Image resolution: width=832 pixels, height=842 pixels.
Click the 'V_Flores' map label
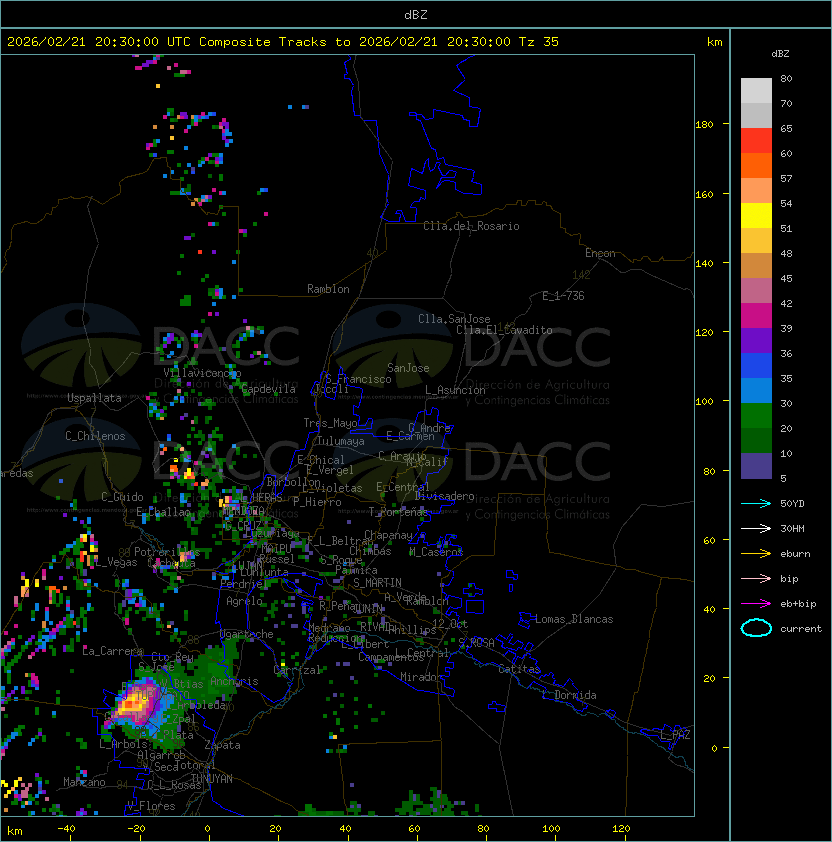tap(151, 806)
